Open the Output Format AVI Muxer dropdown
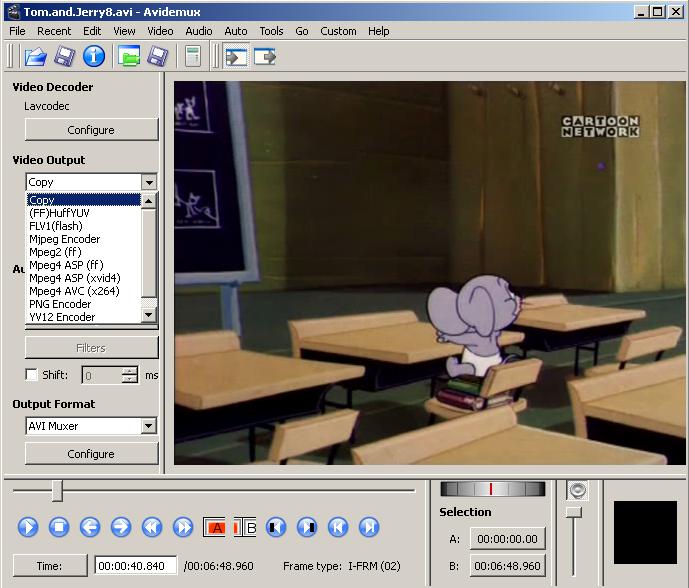The height and width of the screenshot is (588, 689). click(149, 426)
